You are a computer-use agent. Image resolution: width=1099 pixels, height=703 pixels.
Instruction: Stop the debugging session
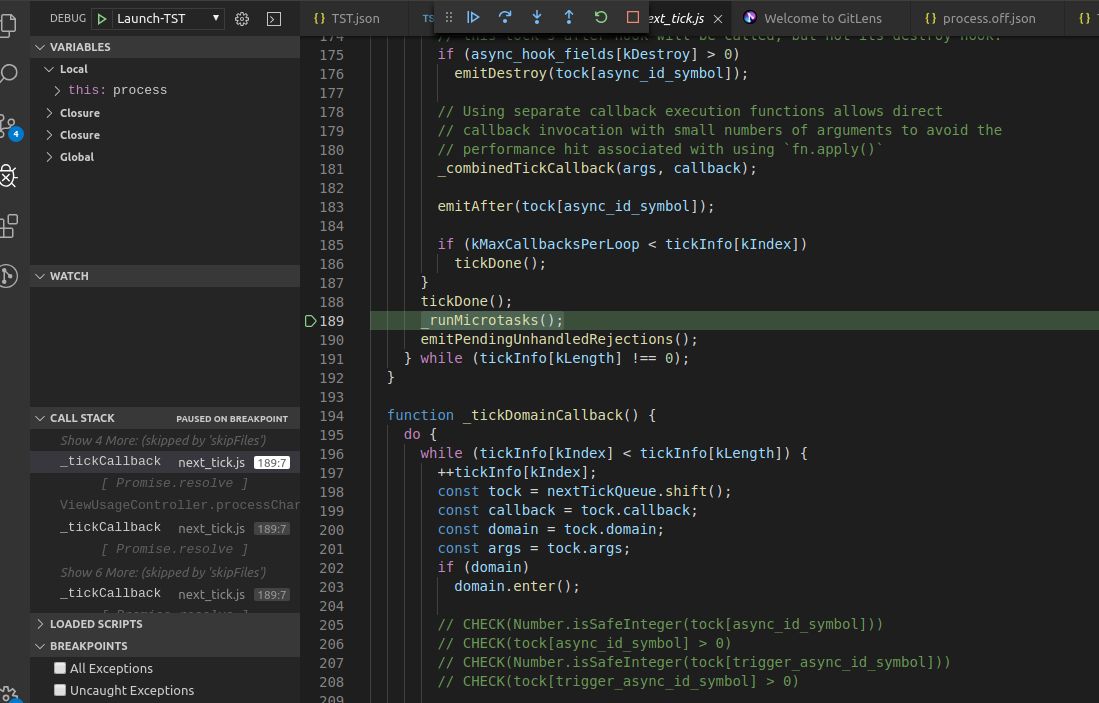pyautogui.click(x=633, y=17)
